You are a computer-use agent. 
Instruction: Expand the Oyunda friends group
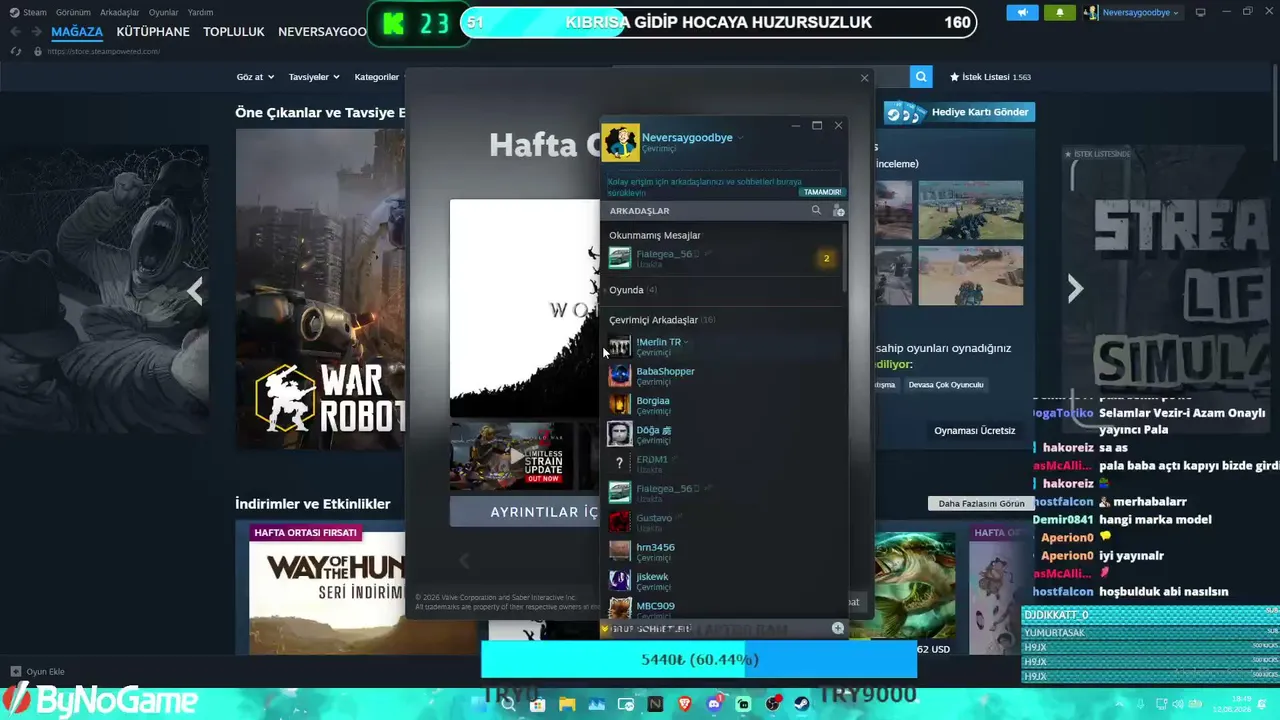[632, 290]
